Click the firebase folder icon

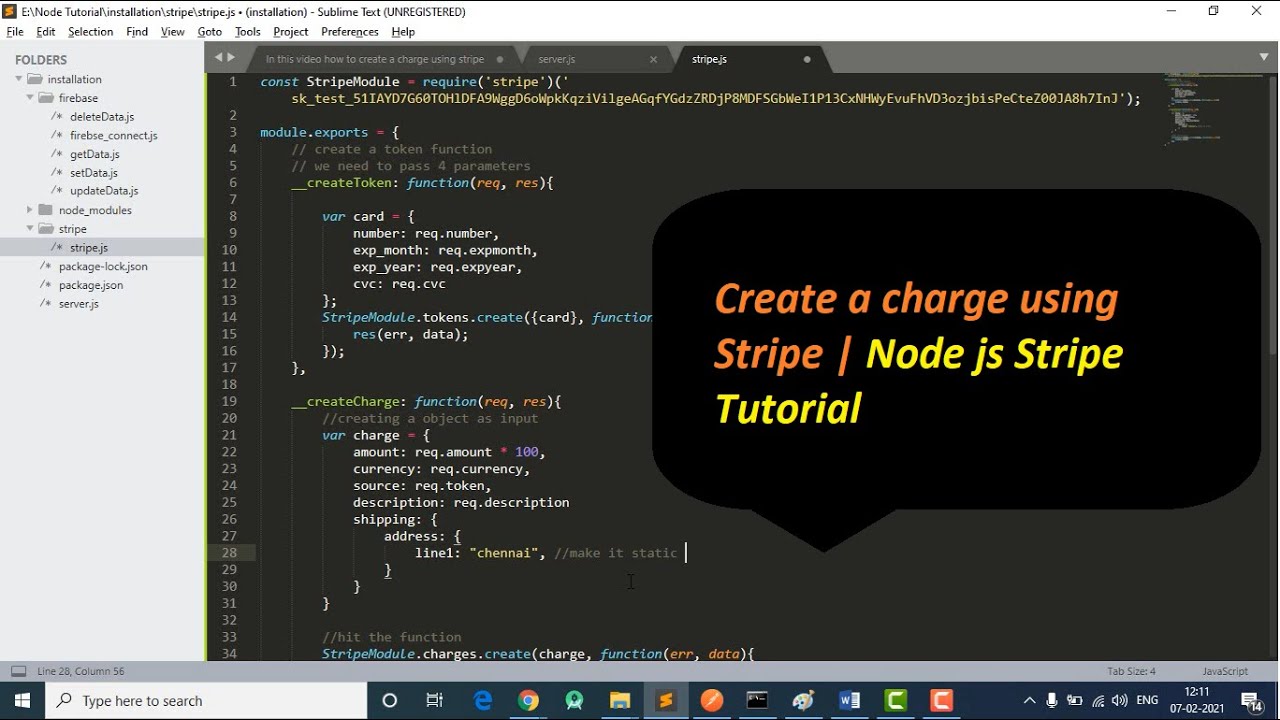pos(46,98)
